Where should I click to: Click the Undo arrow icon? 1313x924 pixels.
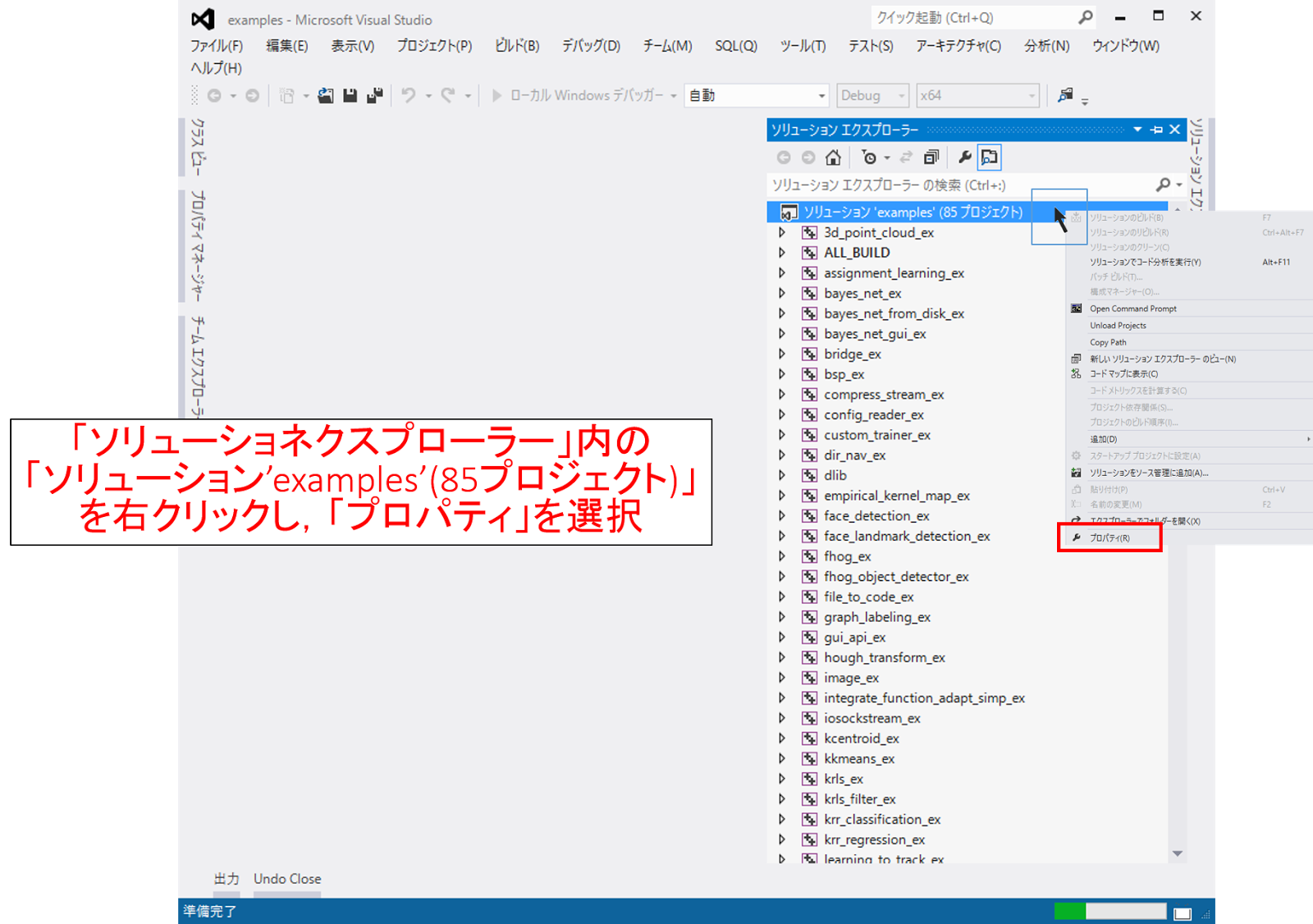[409, 96]
